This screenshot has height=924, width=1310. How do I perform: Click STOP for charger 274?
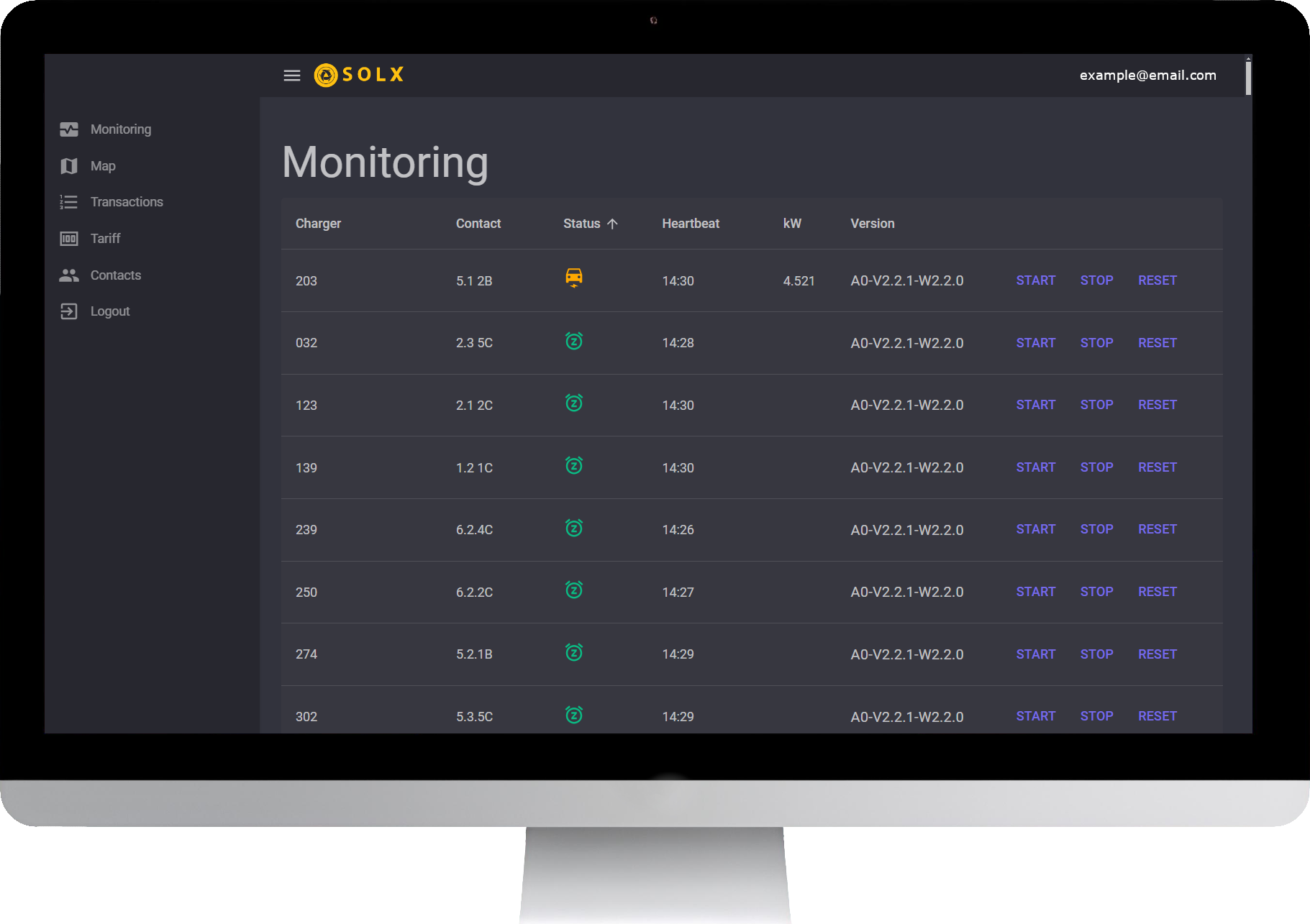coord(1096,654)
